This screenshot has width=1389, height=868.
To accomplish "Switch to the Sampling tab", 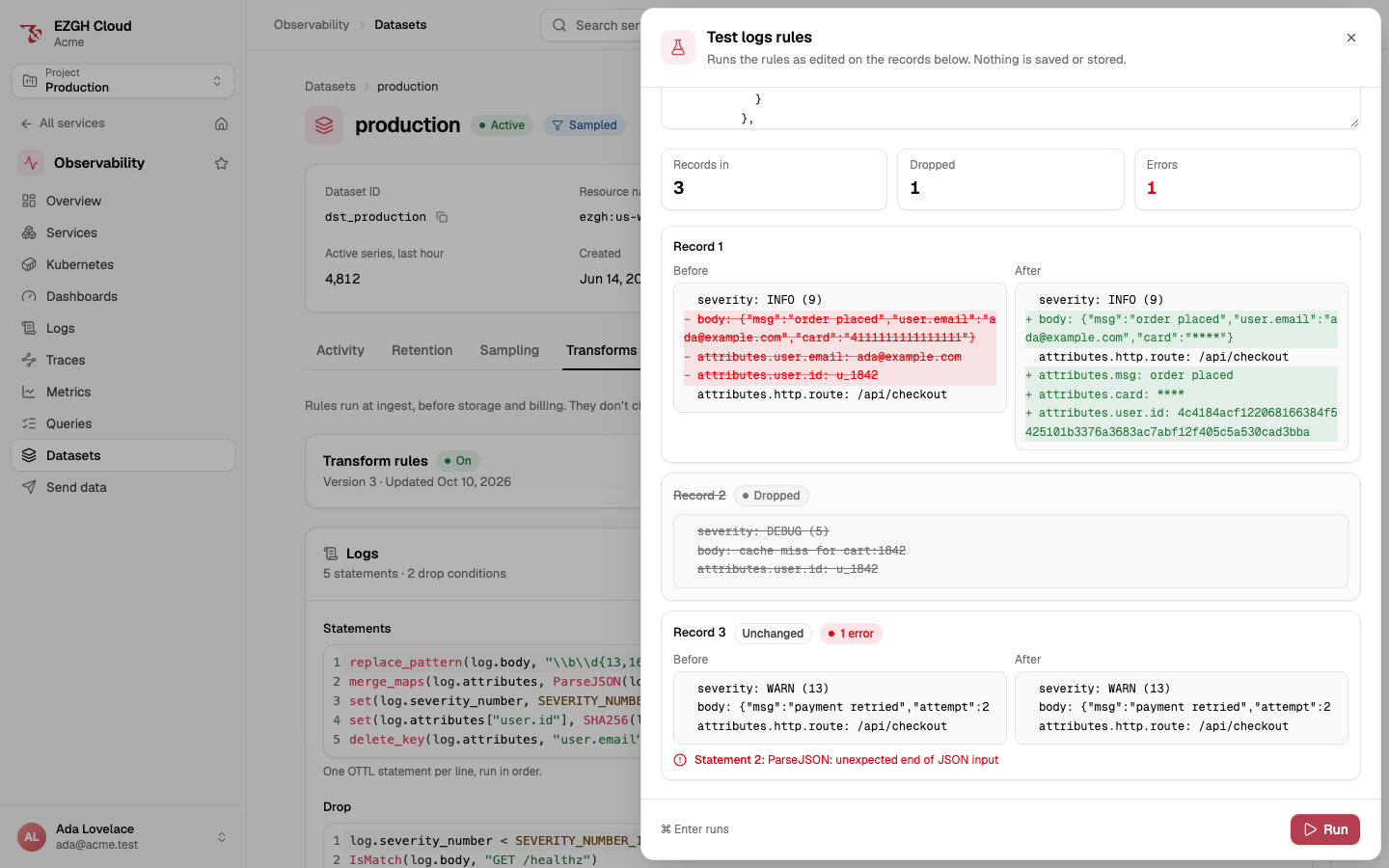I will [x=509, y=350].
